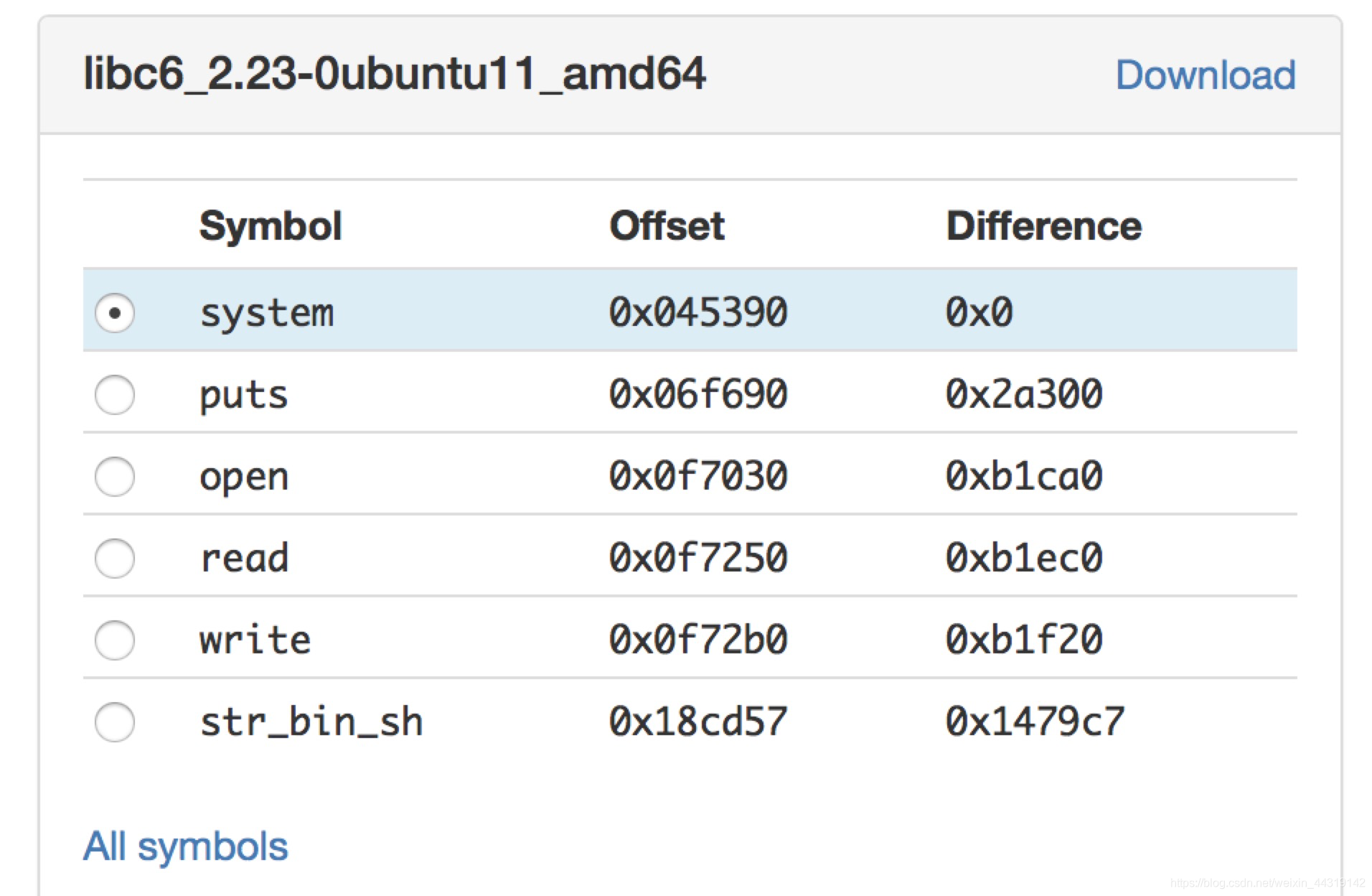Click the Download link
The image size is (1372, 896).
(1206, 75)
